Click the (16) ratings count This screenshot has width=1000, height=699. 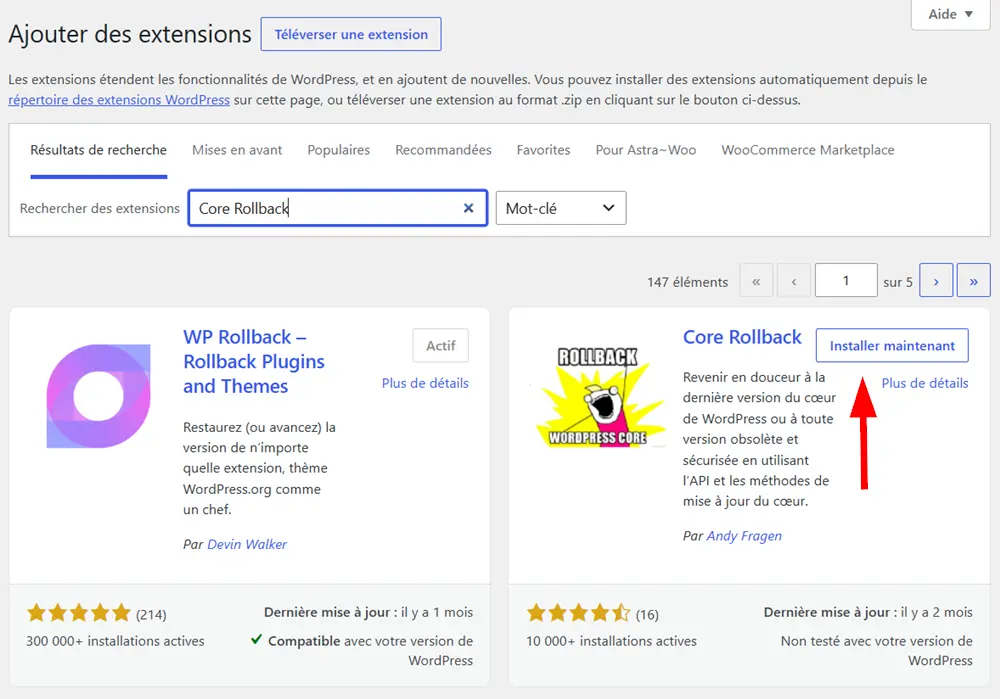coord(647,615)
